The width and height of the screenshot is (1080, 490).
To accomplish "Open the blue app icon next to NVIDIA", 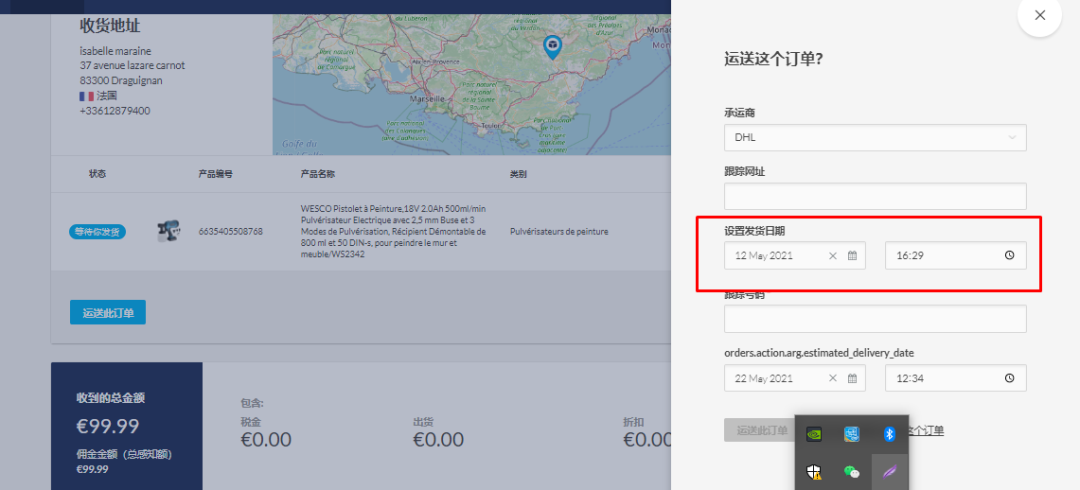I will tap(851, 434).
